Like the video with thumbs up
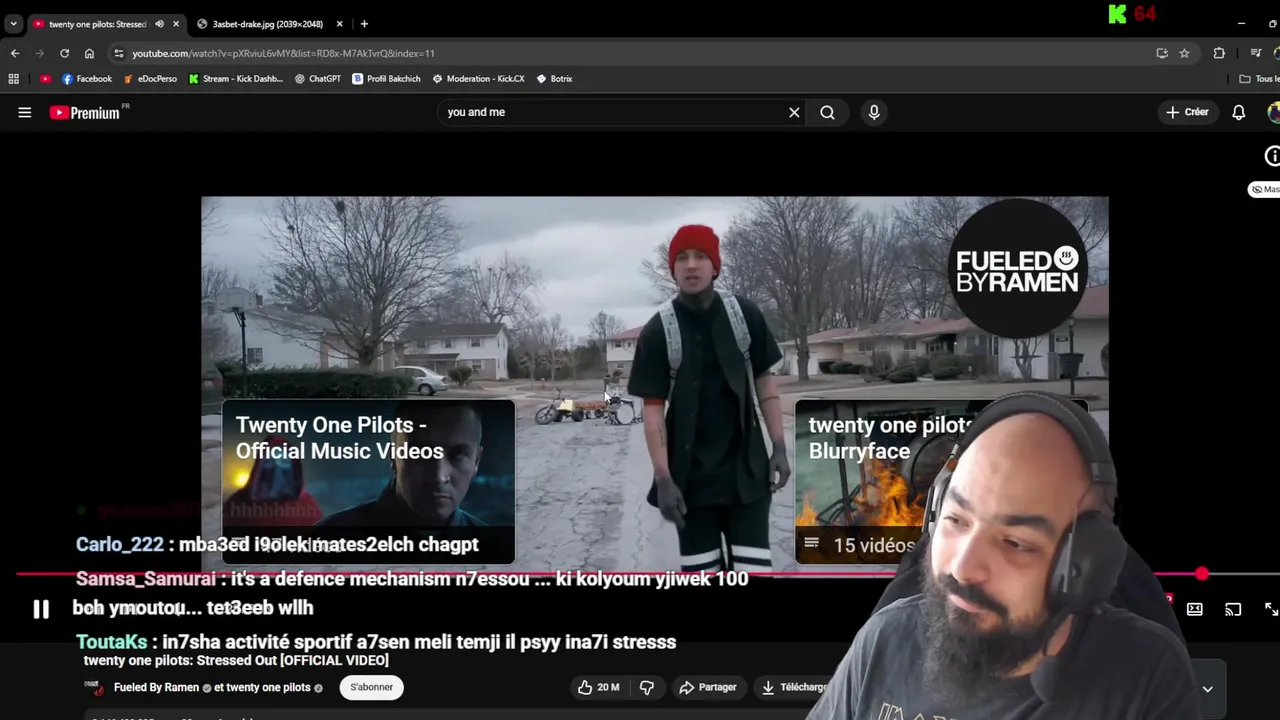Screen dimensions: 1280x720 [598, 687]
